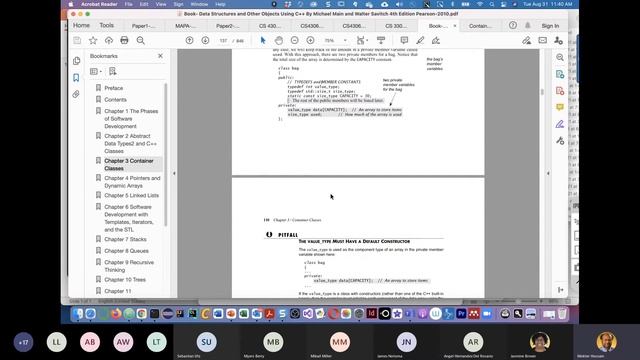Screen dimensions: 640x360
Task: Print the document using the printer icon
Action: (124, 40)
